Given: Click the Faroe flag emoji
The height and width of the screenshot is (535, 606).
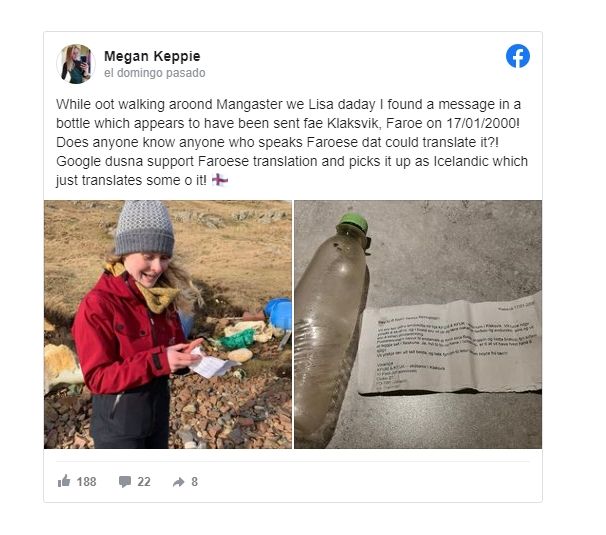Looking at the screenshot, I should (x=220, y=180).
